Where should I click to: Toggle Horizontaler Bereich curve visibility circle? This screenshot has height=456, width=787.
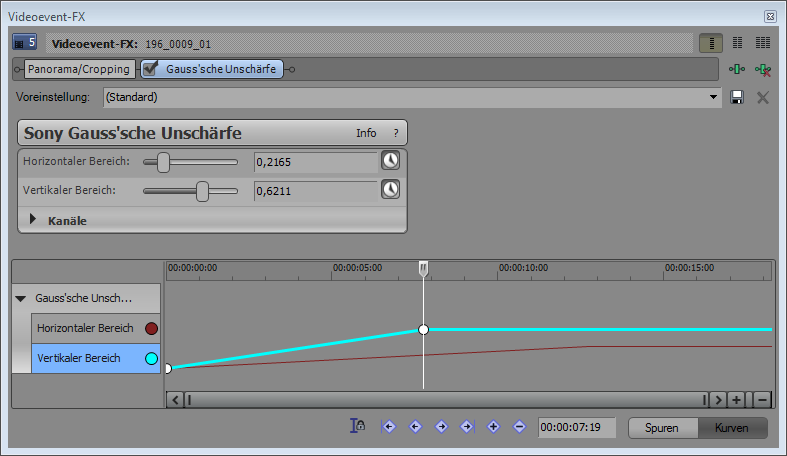[x=152, y=328]
